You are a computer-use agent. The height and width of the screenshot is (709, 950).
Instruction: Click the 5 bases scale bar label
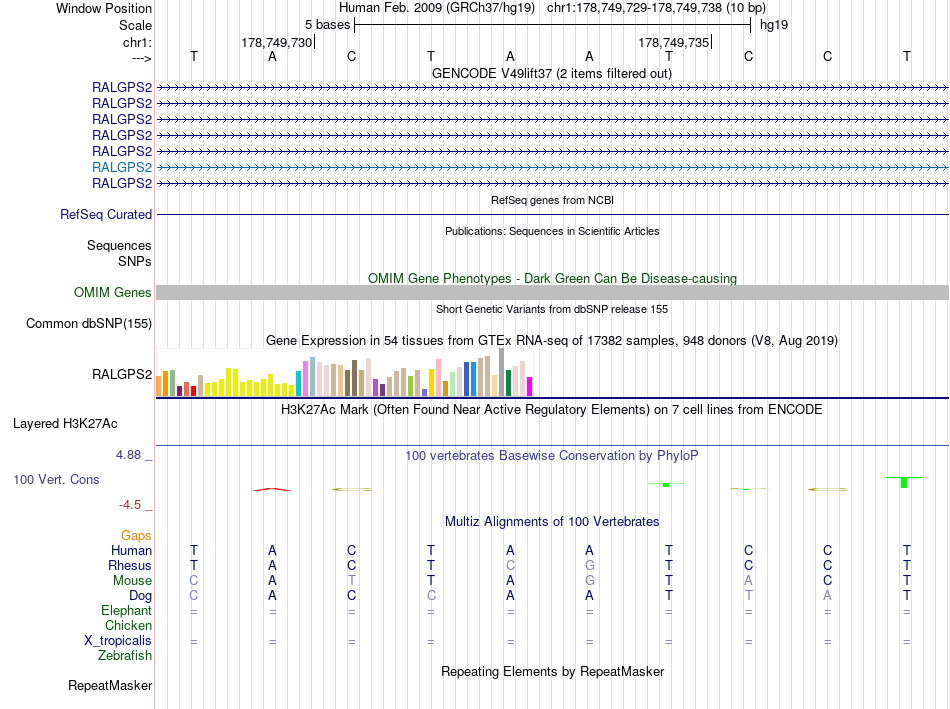pyautogui.click(x=327, y=25)
